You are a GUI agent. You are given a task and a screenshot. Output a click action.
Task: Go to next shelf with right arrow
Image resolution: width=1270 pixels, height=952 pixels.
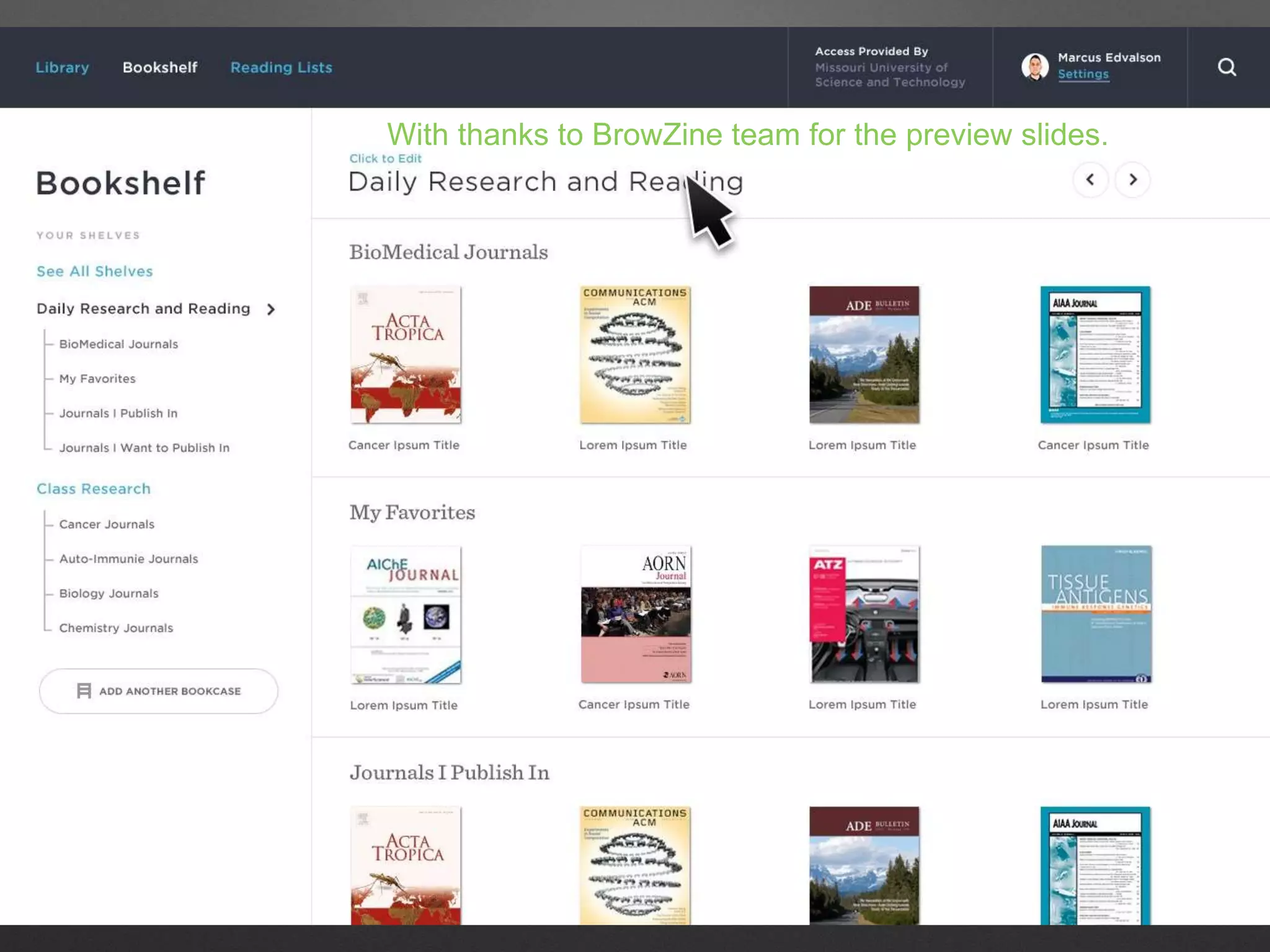[1132, 180]
